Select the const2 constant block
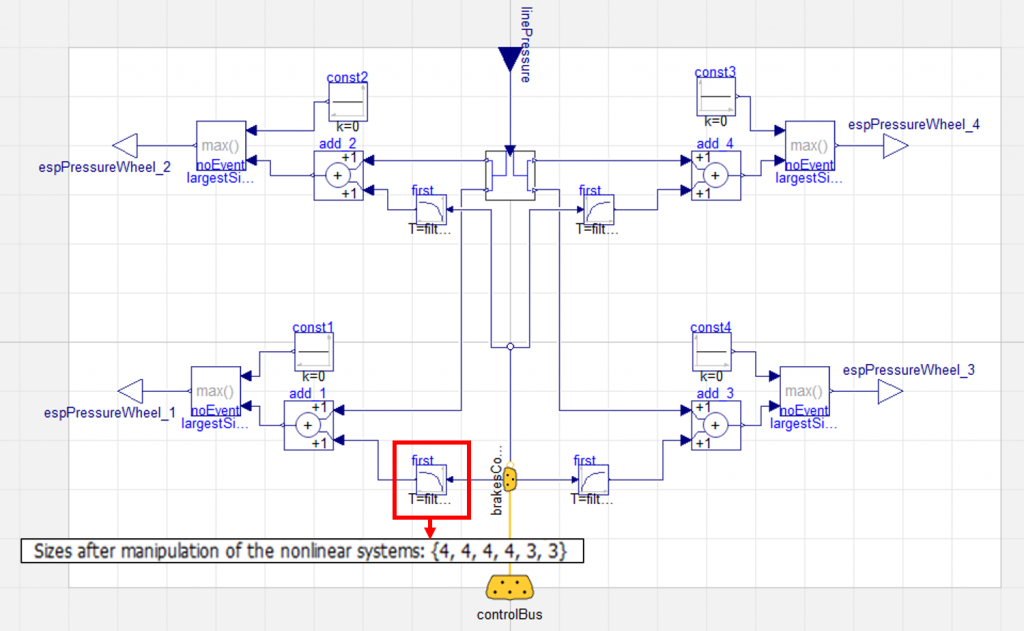Screen dimensions: 1024x631 click(348, 102)
